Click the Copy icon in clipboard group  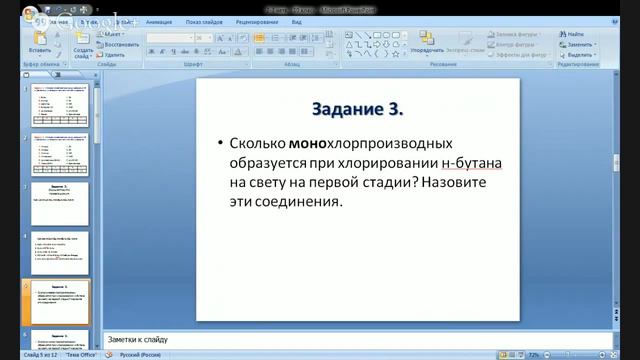(58, 44)
